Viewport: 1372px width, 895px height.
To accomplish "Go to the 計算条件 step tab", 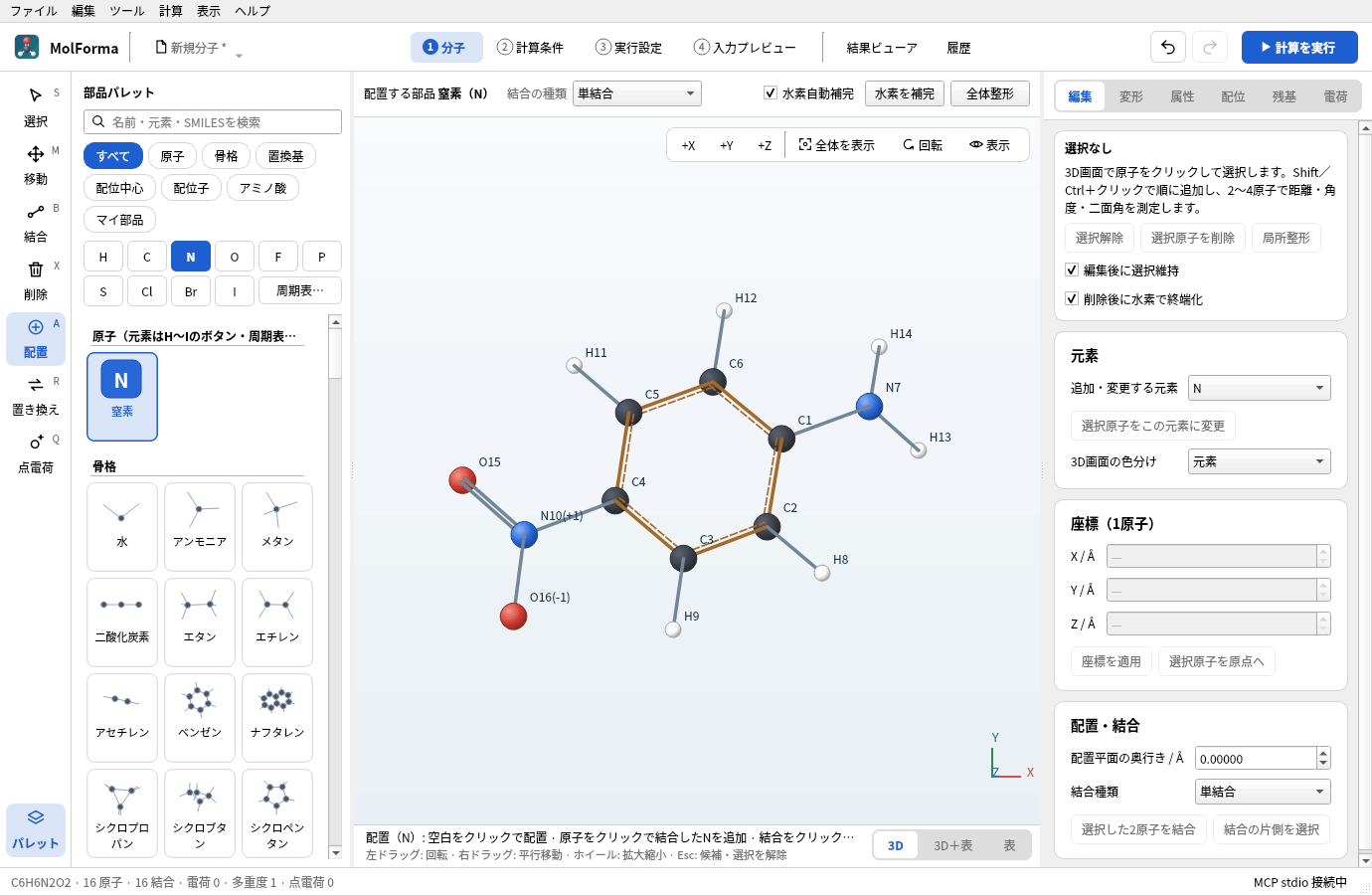I will (530, 48).
